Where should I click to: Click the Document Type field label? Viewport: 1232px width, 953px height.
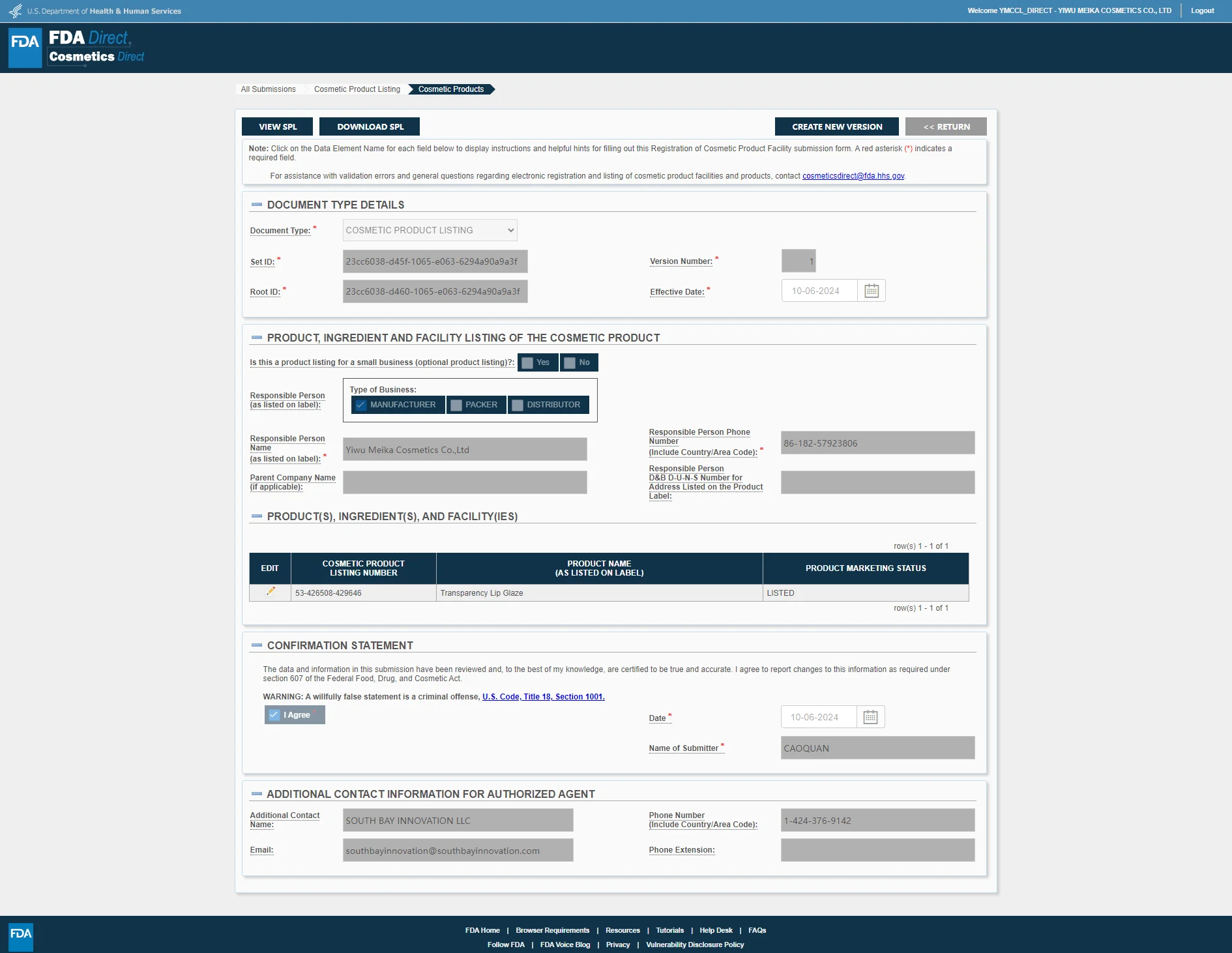pyautogui.click(x=280, y=231)
